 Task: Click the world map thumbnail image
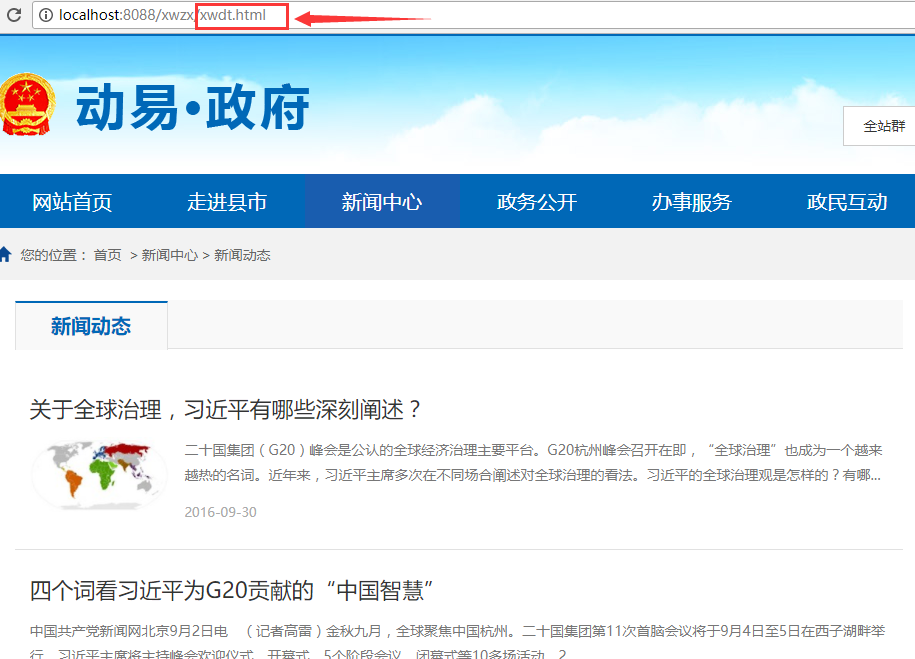tap(99, 474)
